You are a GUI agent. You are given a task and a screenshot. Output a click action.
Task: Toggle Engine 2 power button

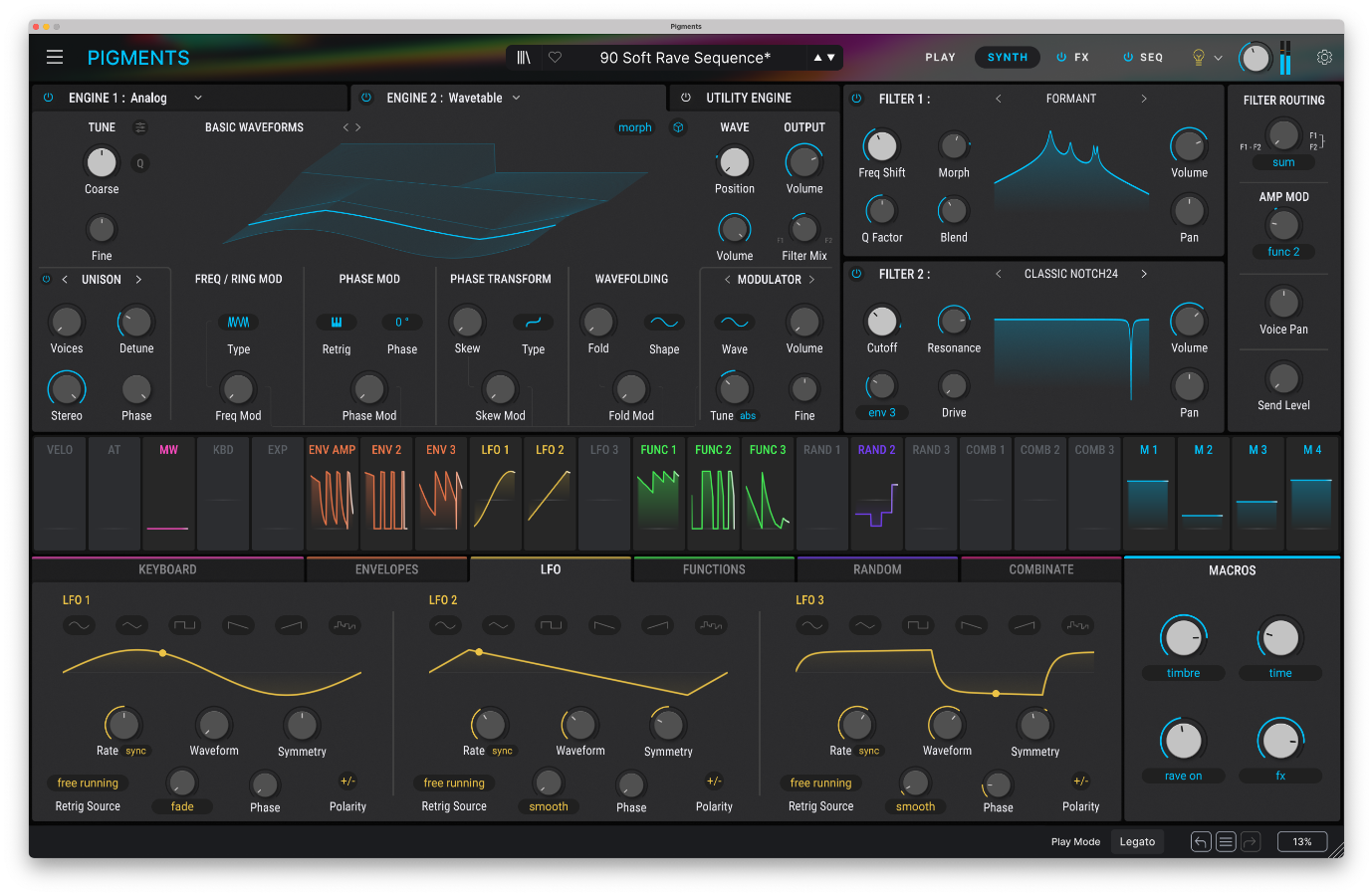(366, 98)
